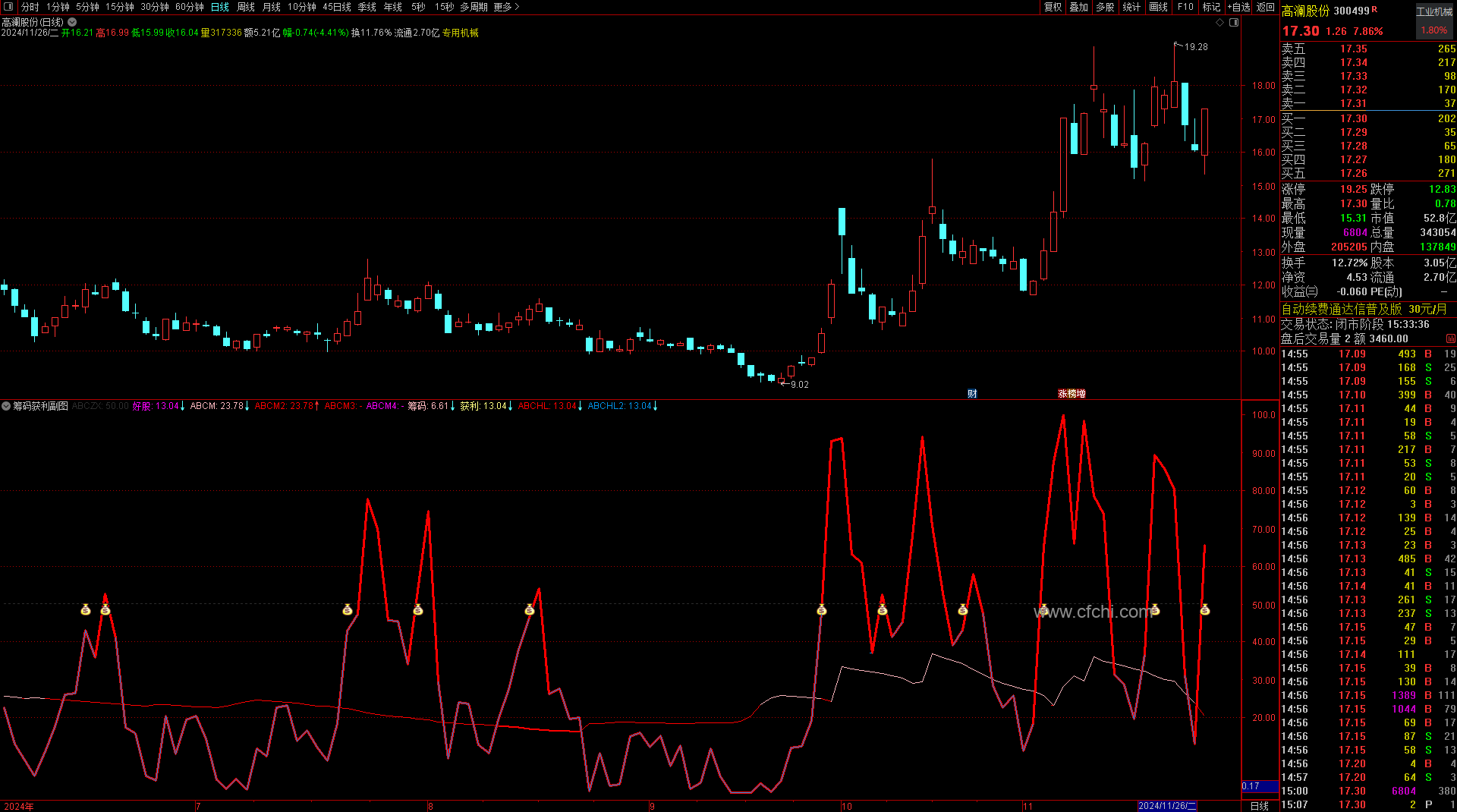Click the small red icon by 盘后交易量
This screenshot has height=812, width=1457.
pos(1450,338)
